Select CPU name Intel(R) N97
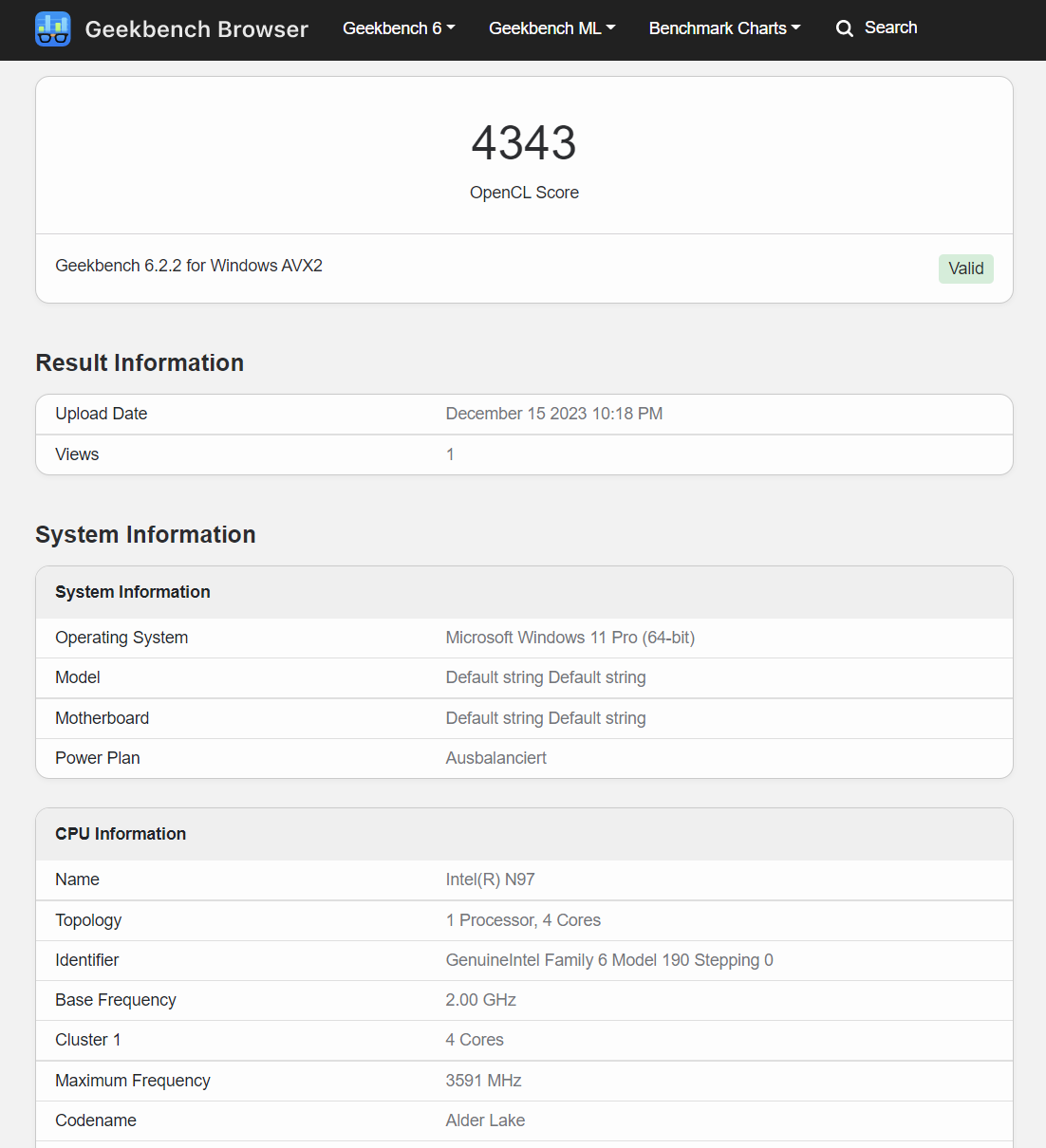 point(491,880)
